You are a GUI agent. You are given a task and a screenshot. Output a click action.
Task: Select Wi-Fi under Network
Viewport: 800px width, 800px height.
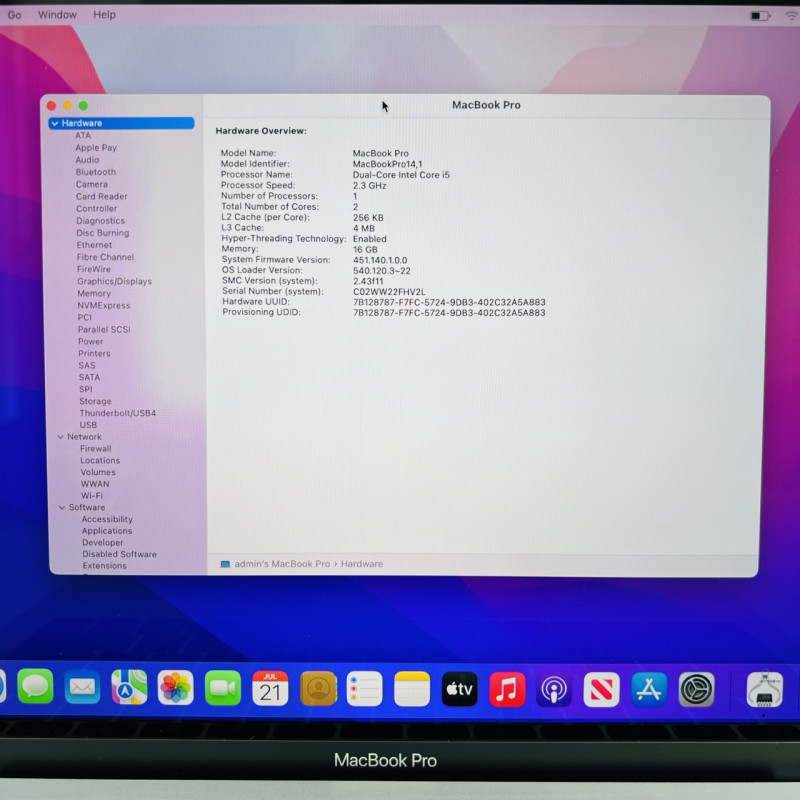pyautogui.click(x=92, y=496)
